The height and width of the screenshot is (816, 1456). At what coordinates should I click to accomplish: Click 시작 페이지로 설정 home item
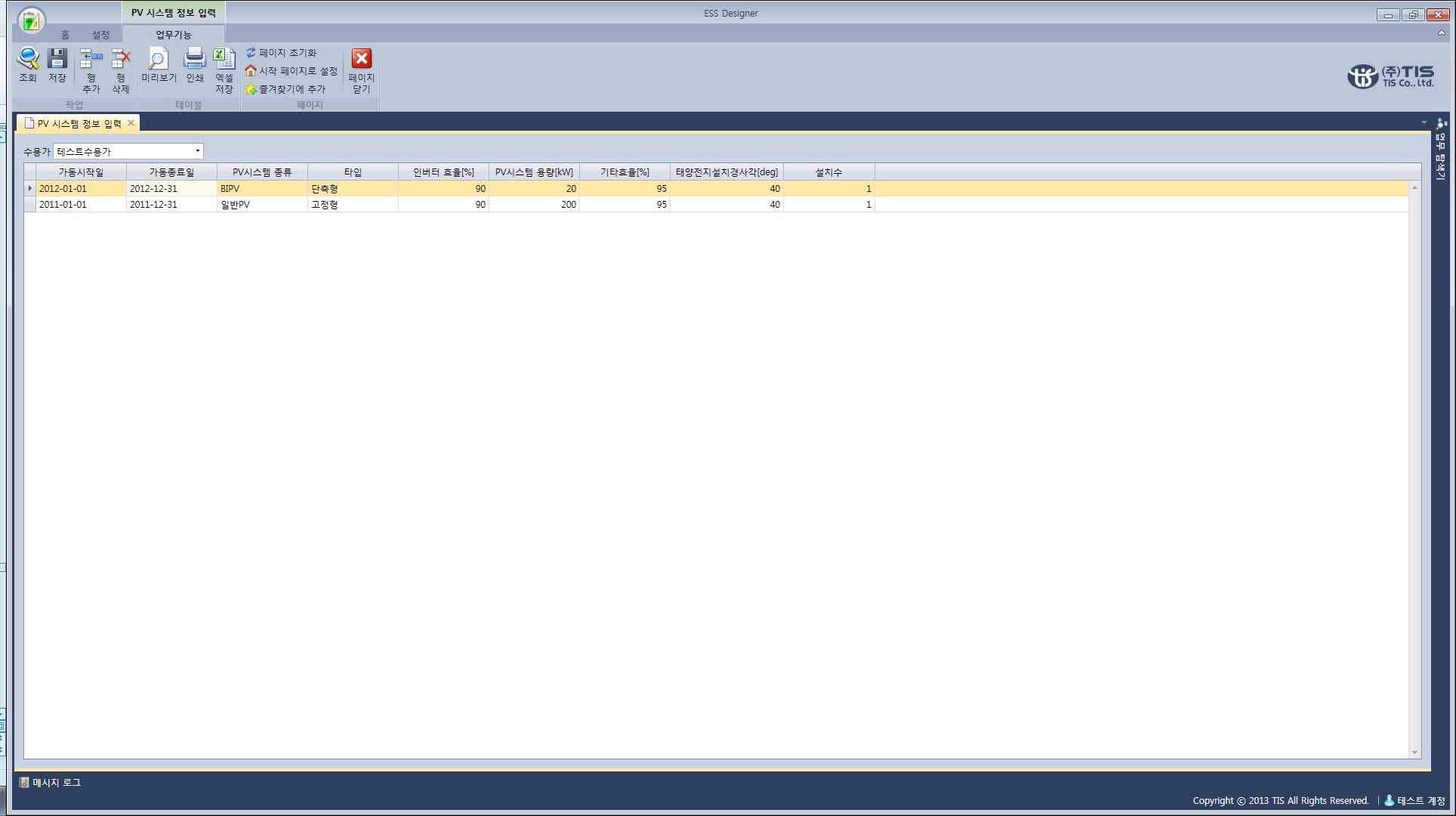(x=291, y=71)
